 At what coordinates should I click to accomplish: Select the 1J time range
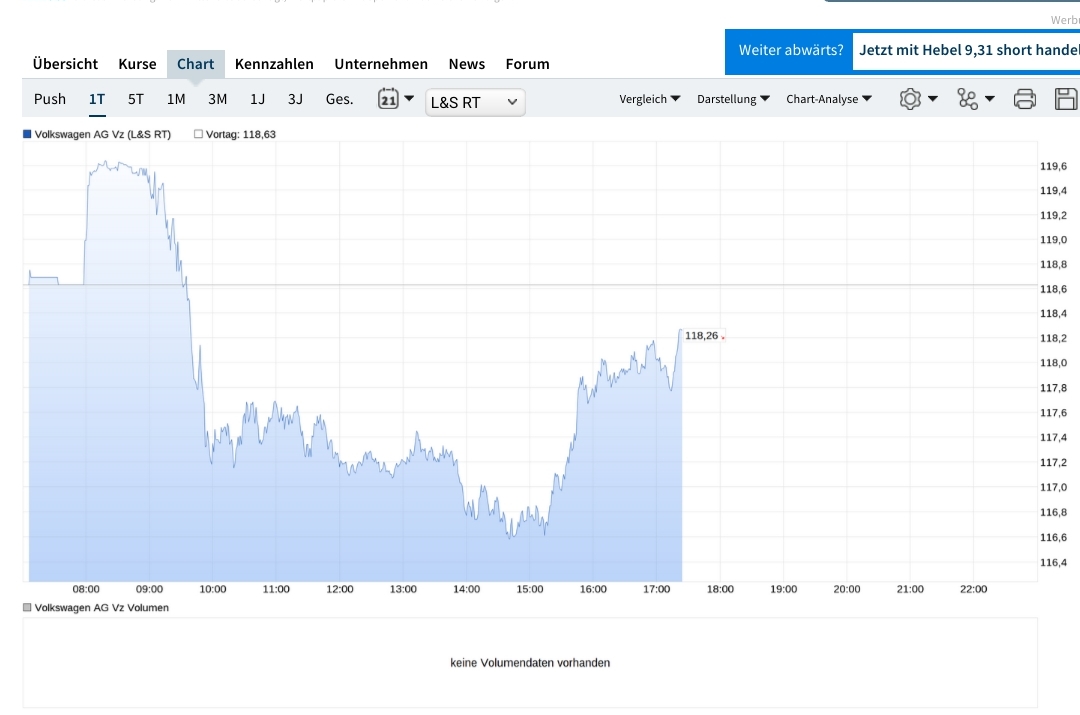[x=258, y=99]
